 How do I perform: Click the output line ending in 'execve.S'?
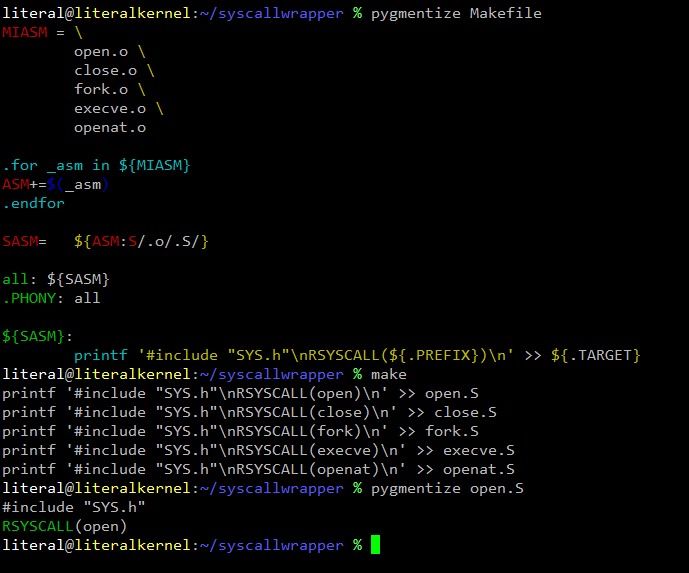258,450
